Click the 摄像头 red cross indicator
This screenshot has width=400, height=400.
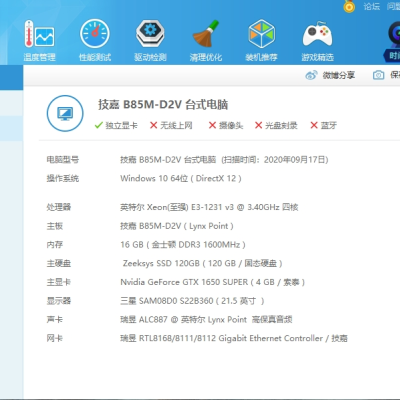coord(212,125)
